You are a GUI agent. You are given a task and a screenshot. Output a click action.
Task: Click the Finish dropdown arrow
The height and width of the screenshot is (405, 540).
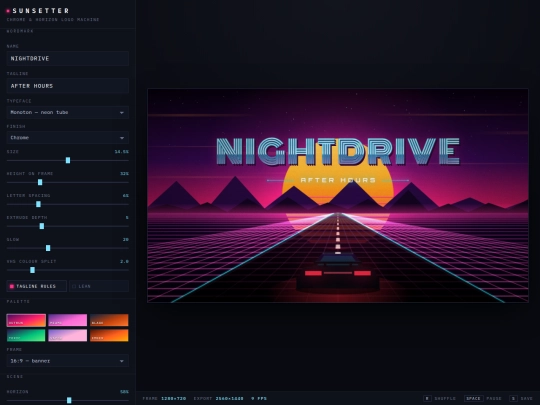pyautogui.click(x=122, y=138)
